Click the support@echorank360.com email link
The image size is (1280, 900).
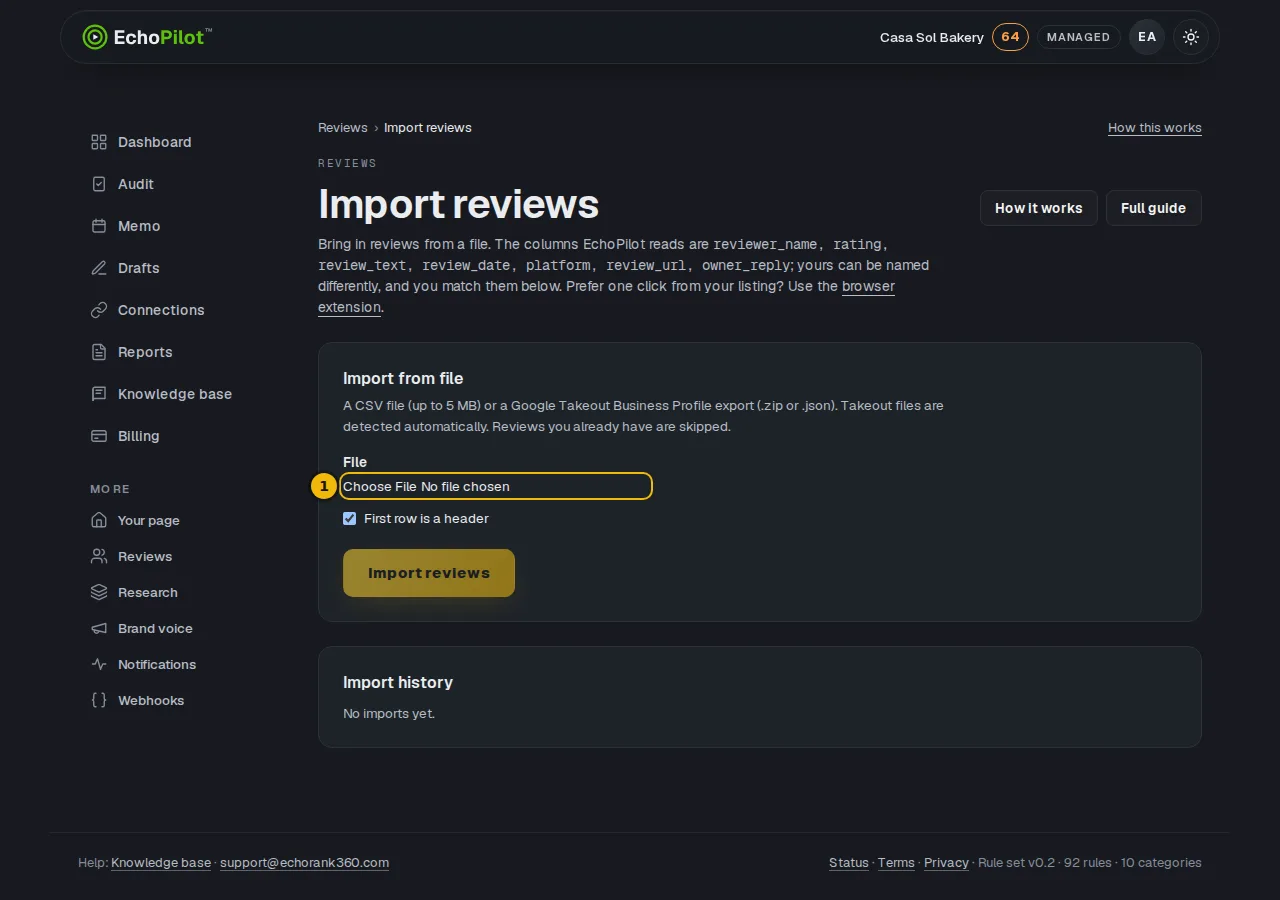pyautogui.click(x=305, y=863)
